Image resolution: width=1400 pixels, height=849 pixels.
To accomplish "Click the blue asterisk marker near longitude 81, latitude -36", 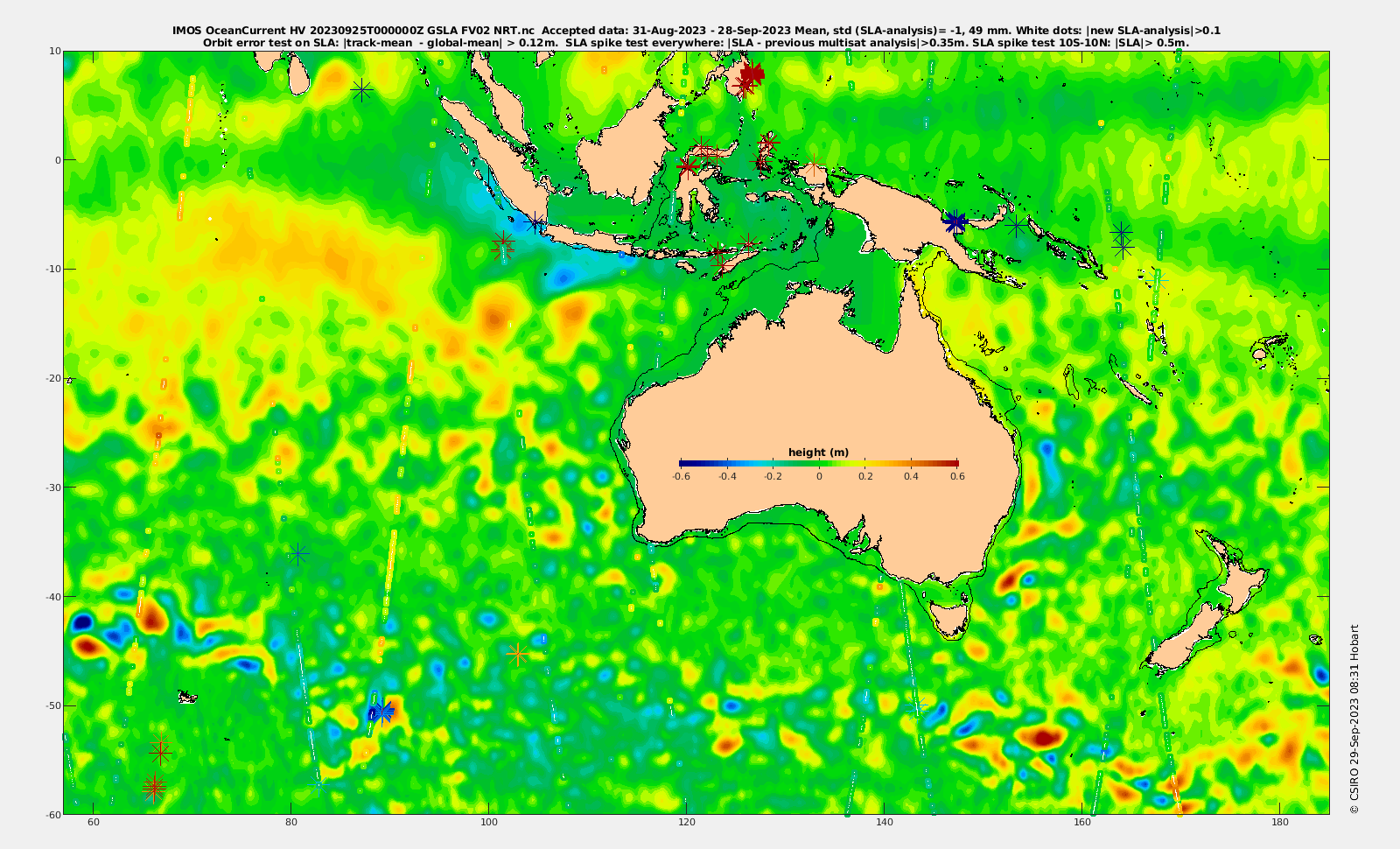I will [298, 553].
